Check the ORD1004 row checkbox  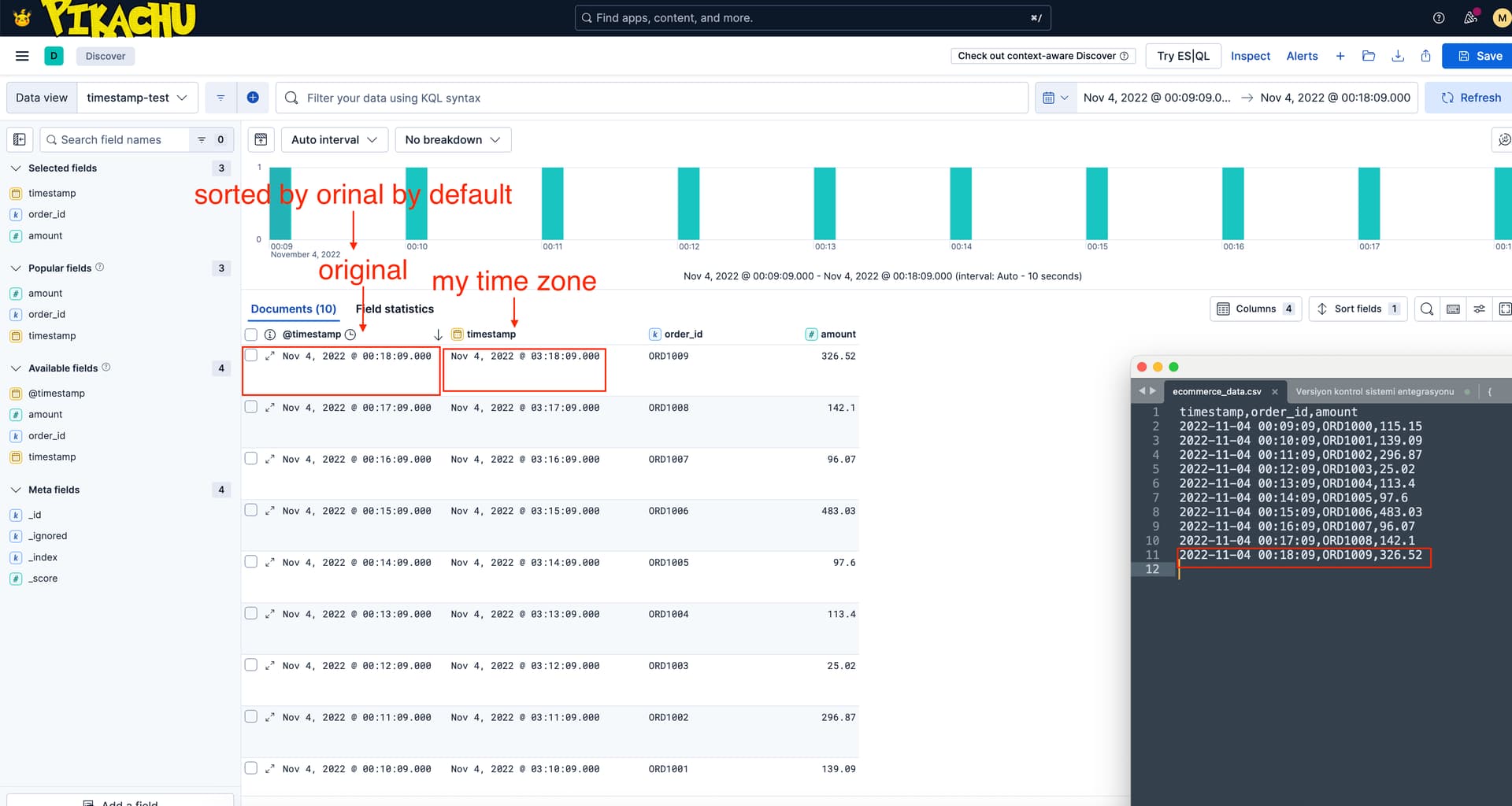251,613
